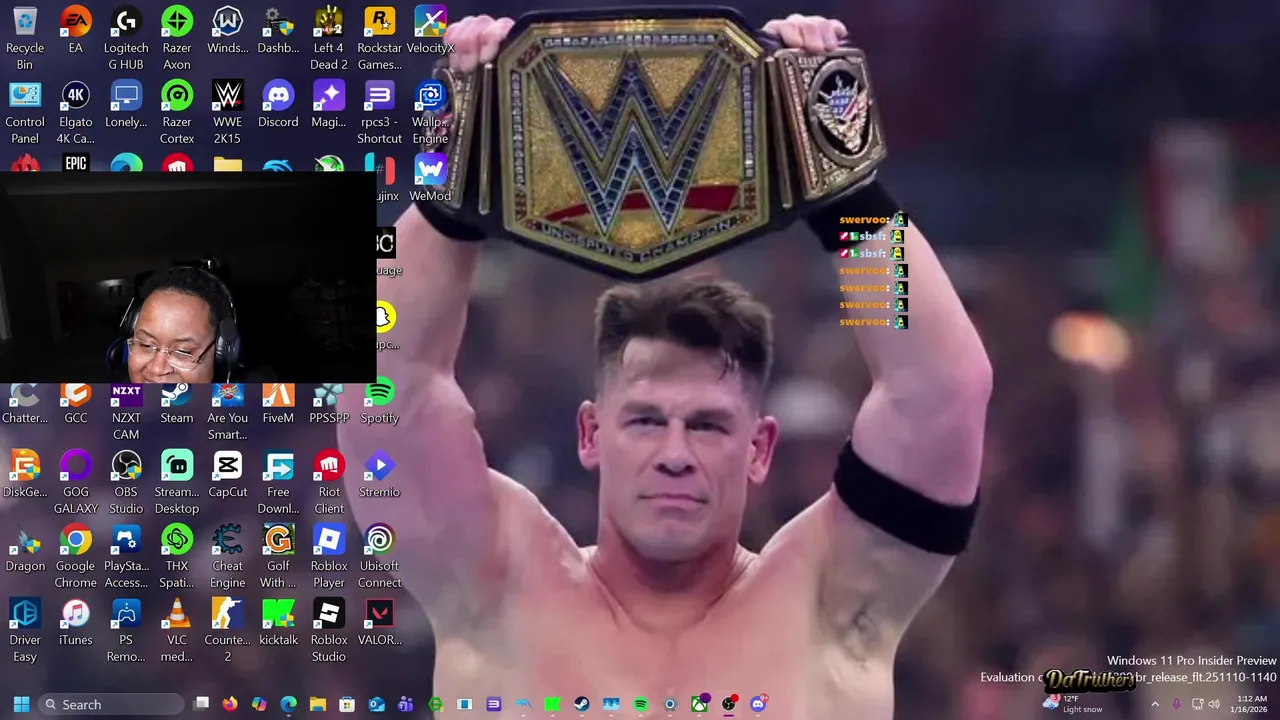Open VelocityX desktop shortcut
Image resolution: width=1280 pixels, height=720 pixels.
tap(430, 30)
